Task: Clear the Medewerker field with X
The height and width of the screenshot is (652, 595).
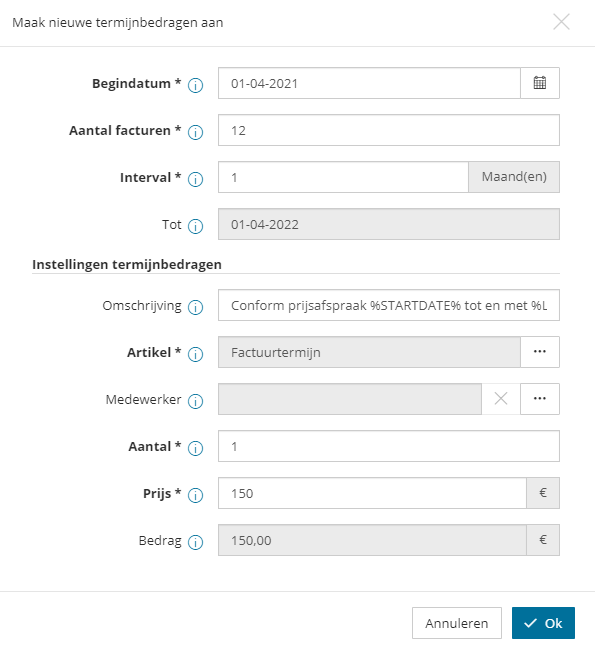Action: point(501,399)
